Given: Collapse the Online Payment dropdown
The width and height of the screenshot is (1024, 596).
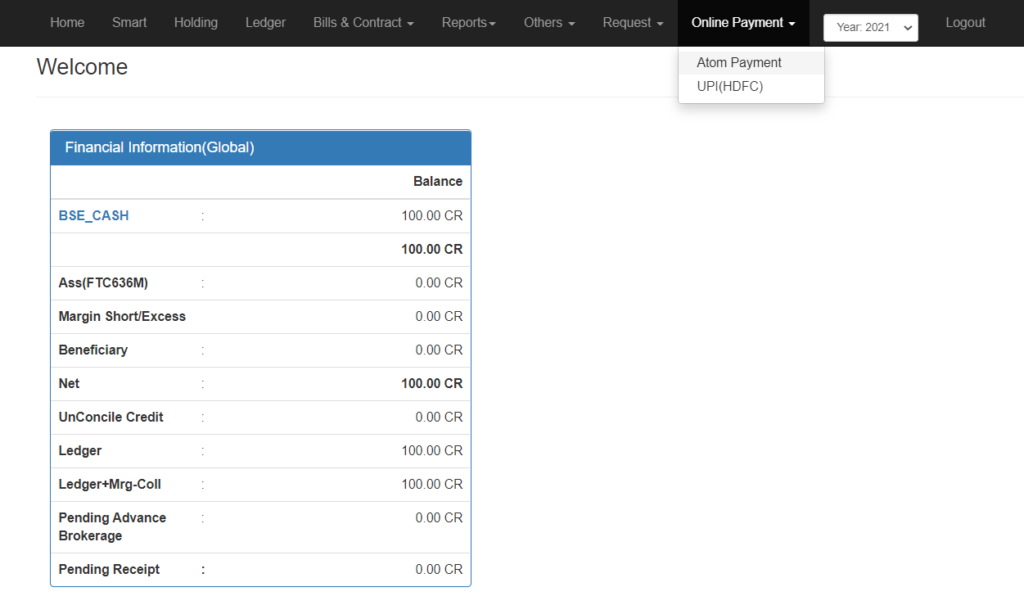Looking at the screenshot, I should 743,23.
